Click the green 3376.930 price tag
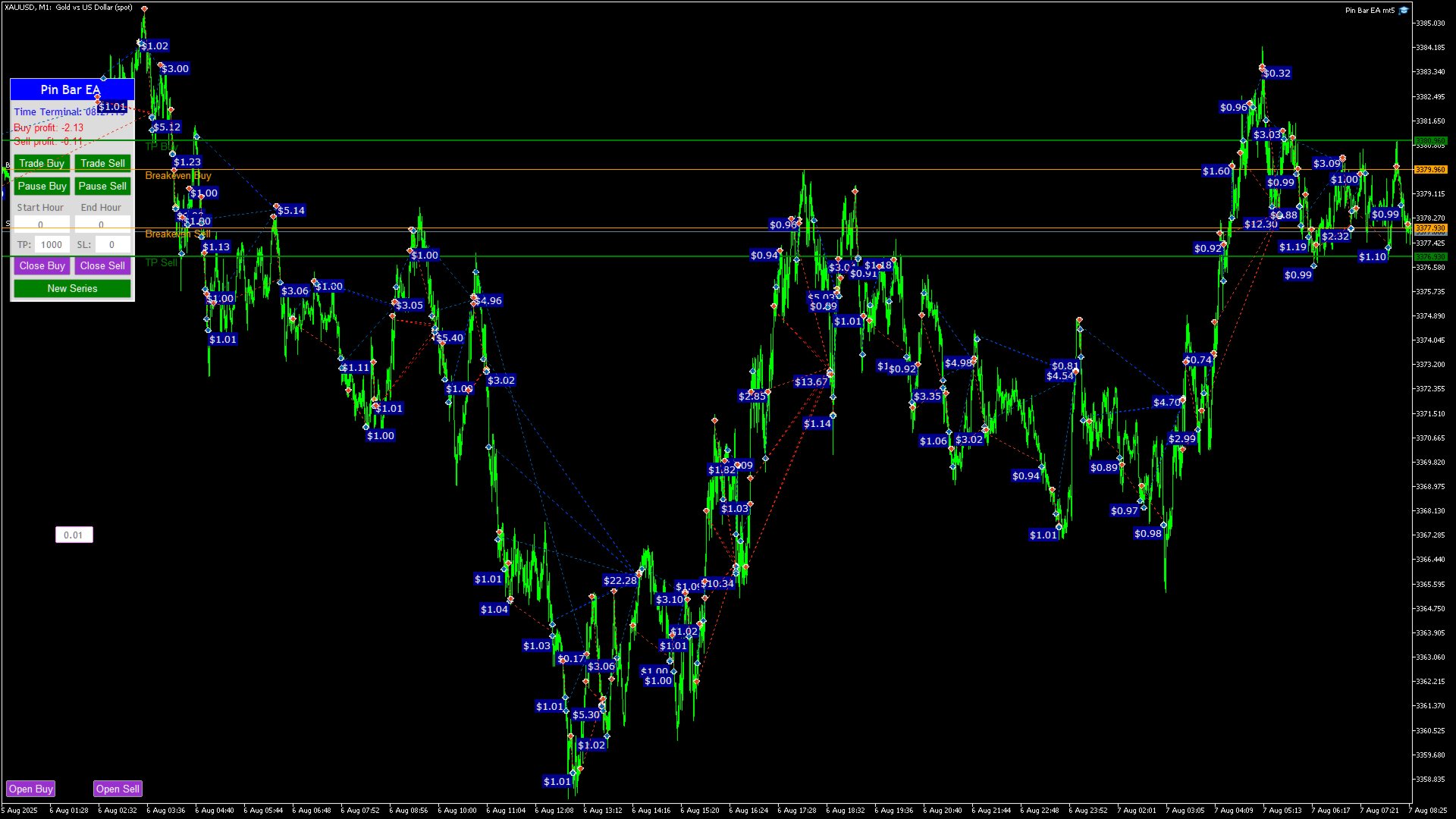Viewport: 1456px width, 819px height. [x=1430, y=257]
